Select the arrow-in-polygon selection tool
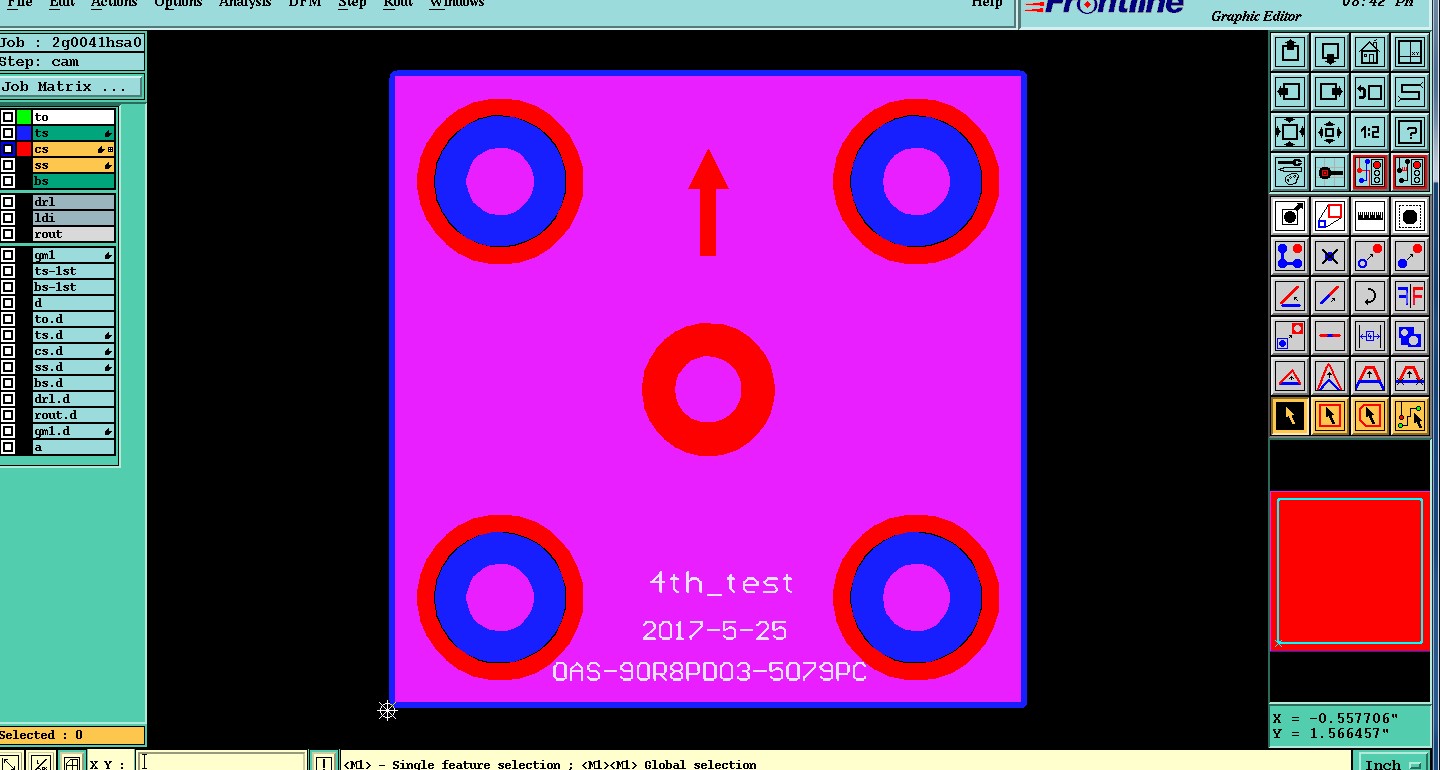The width and height of the screenshot is (1440, 770). click(1370, 416)
